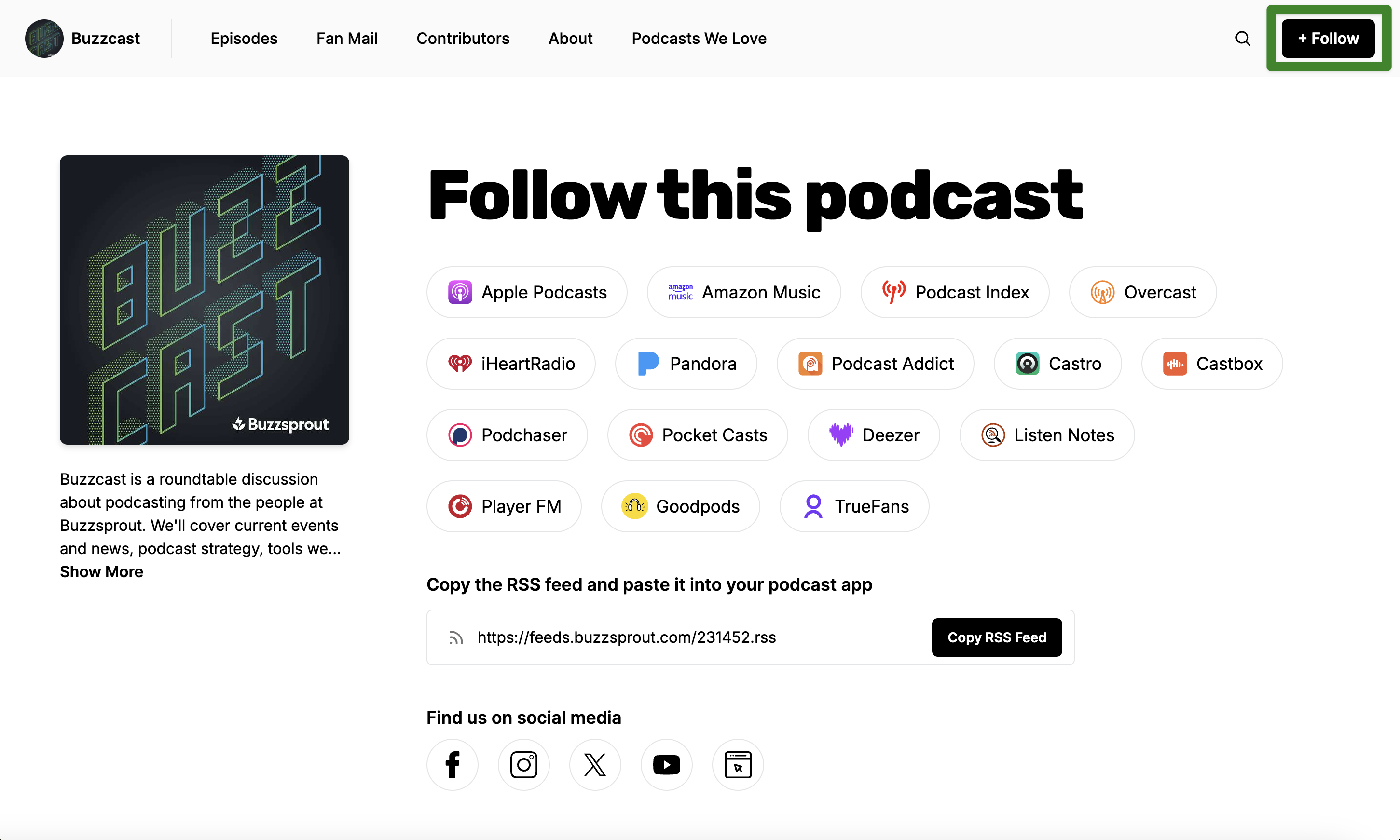Click the Buzzcast logo avatar in header
Image resolution: width=1400 pixels, height=840 pixels.
44,39
